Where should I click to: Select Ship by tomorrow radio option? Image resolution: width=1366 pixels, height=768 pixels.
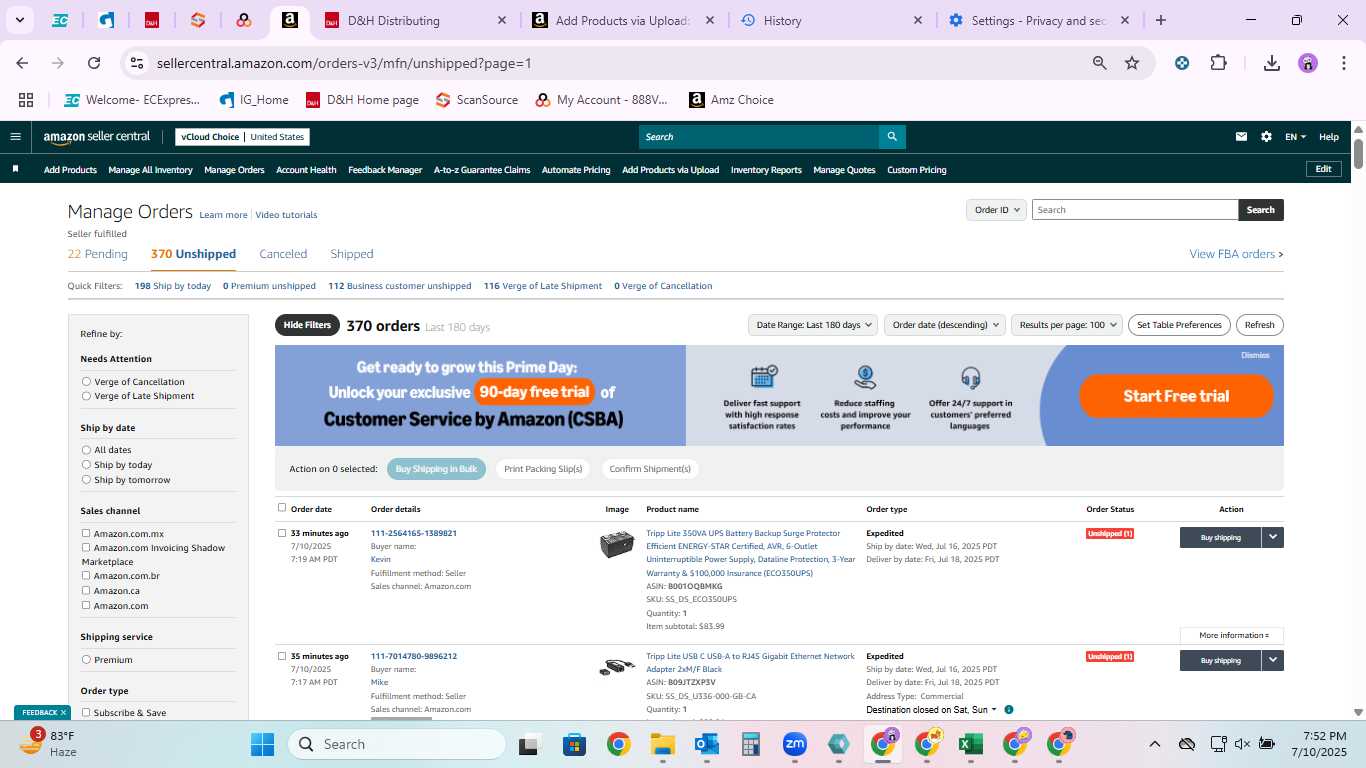tap(86, 480)
